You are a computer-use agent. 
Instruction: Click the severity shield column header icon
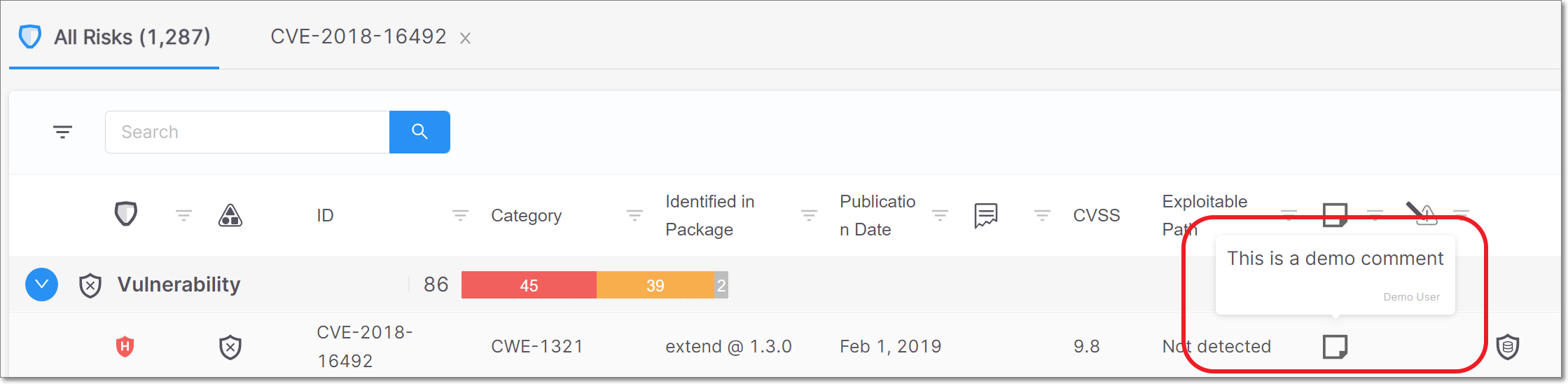pos(126,214)
